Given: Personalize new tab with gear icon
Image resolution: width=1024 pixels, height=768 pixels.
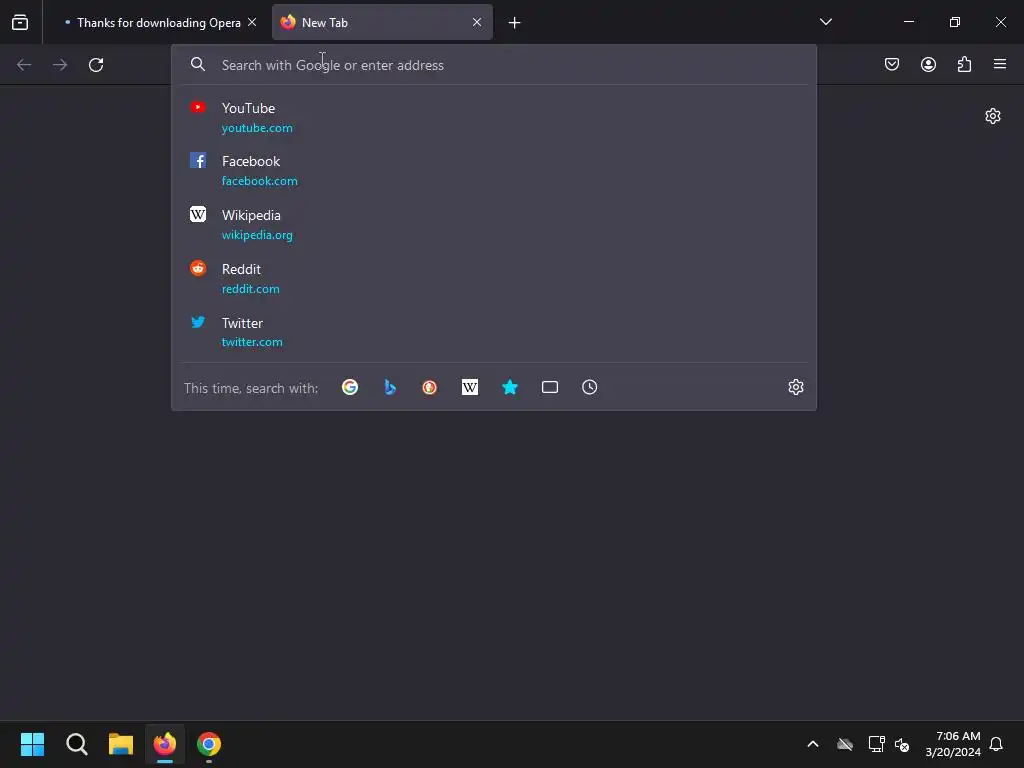Looking at the screenshot, I should (993, 116).
